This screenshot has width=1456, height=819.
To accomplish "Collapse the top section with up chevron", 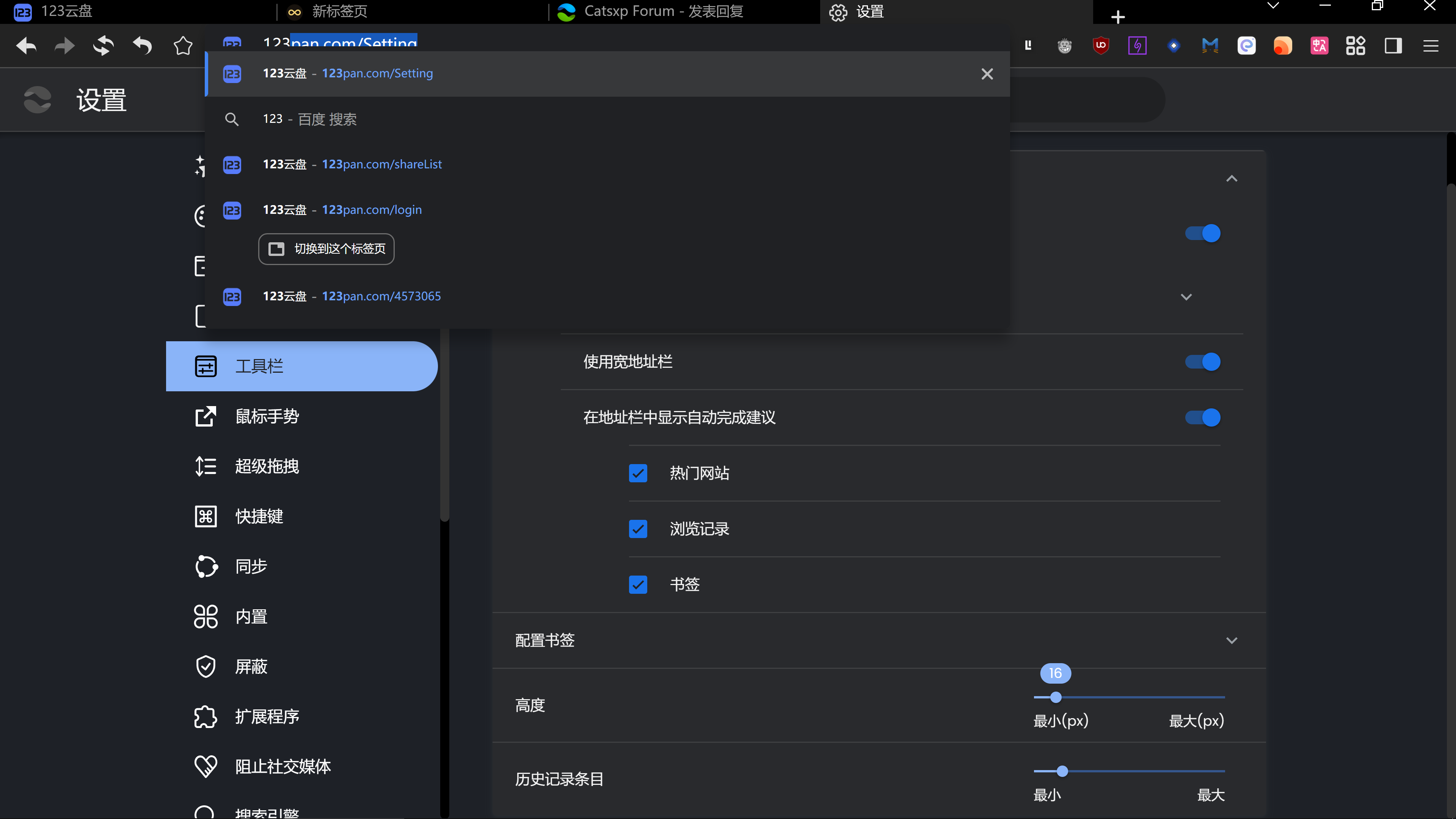I will (x=1232, y=179).
